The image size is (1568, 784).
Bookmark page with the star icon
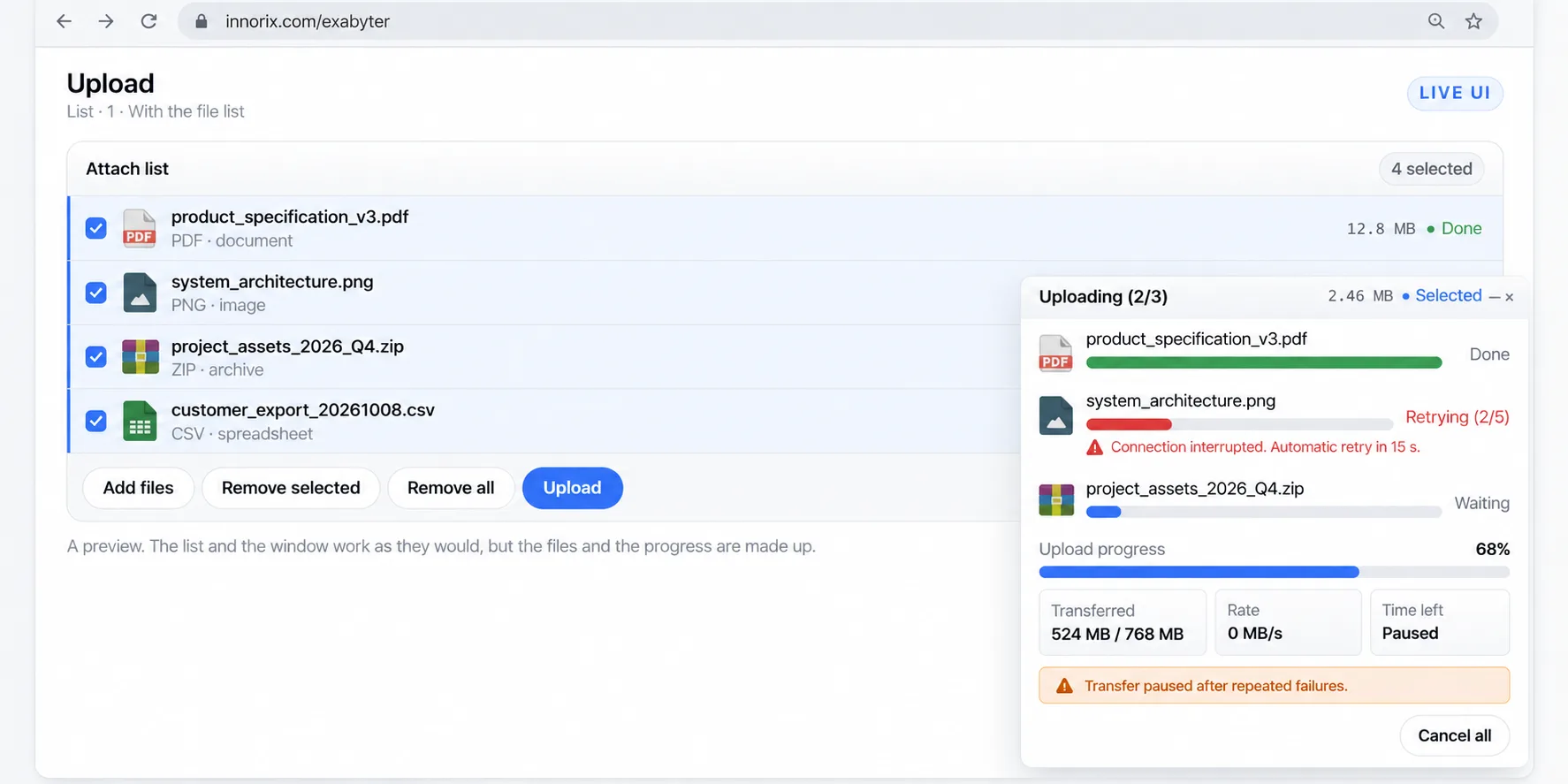pyautogui.click(x=1473, y=21)
